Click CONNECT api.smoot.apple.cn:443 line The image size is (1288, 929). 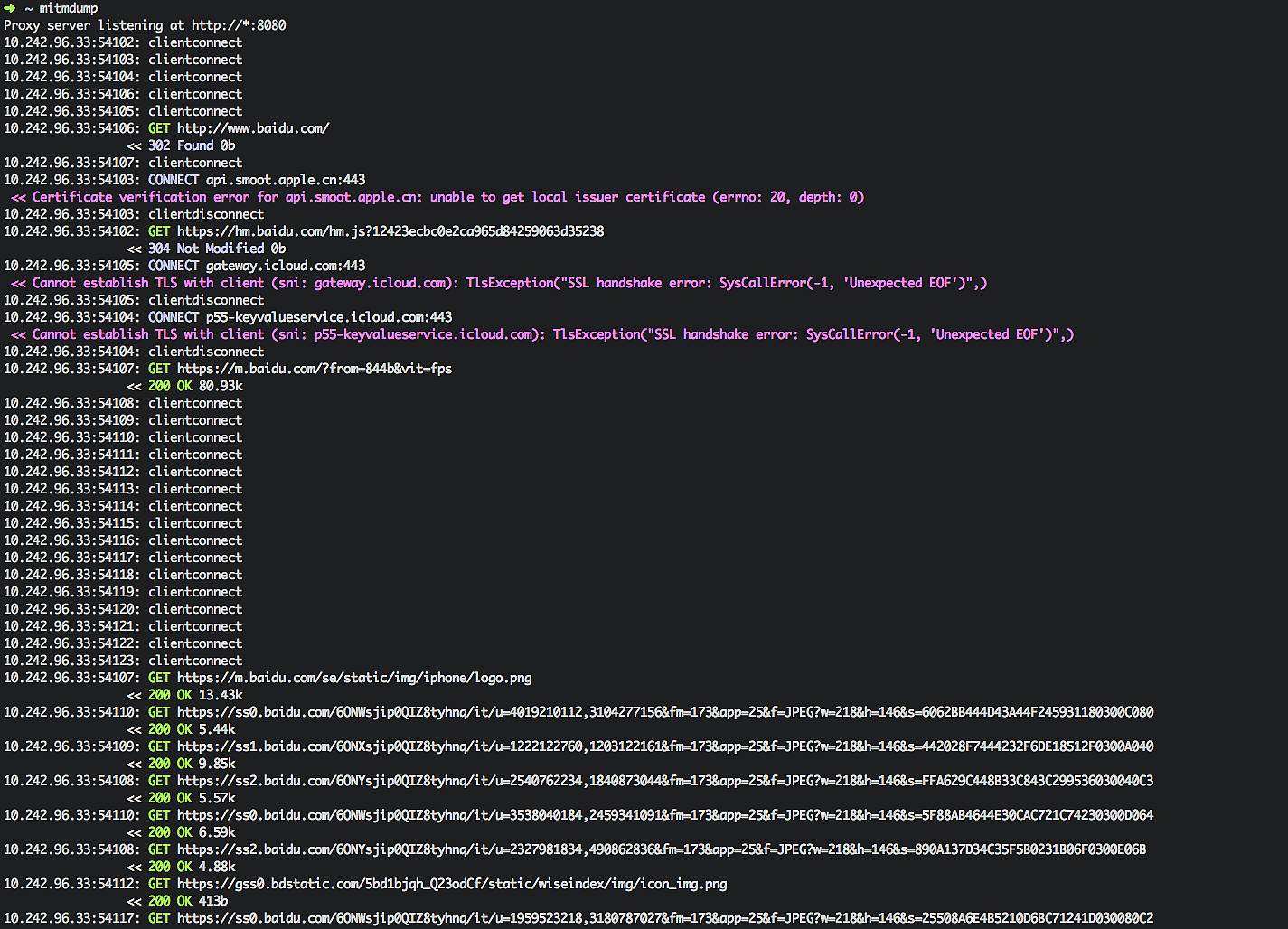point(257,180)
